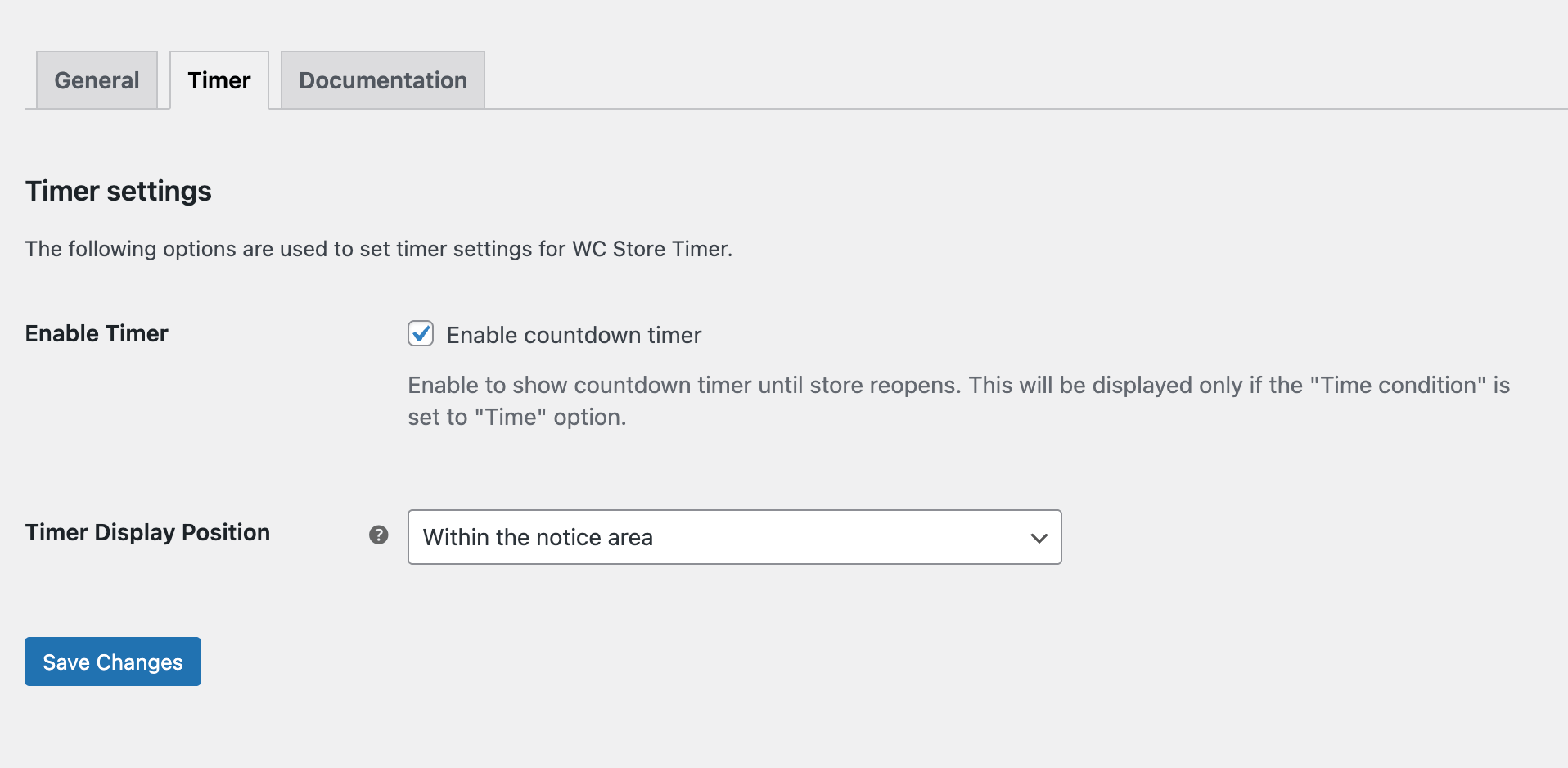Click the Timer settings heading
Viewport: 1568px width, 768px height.
[118, 191]
